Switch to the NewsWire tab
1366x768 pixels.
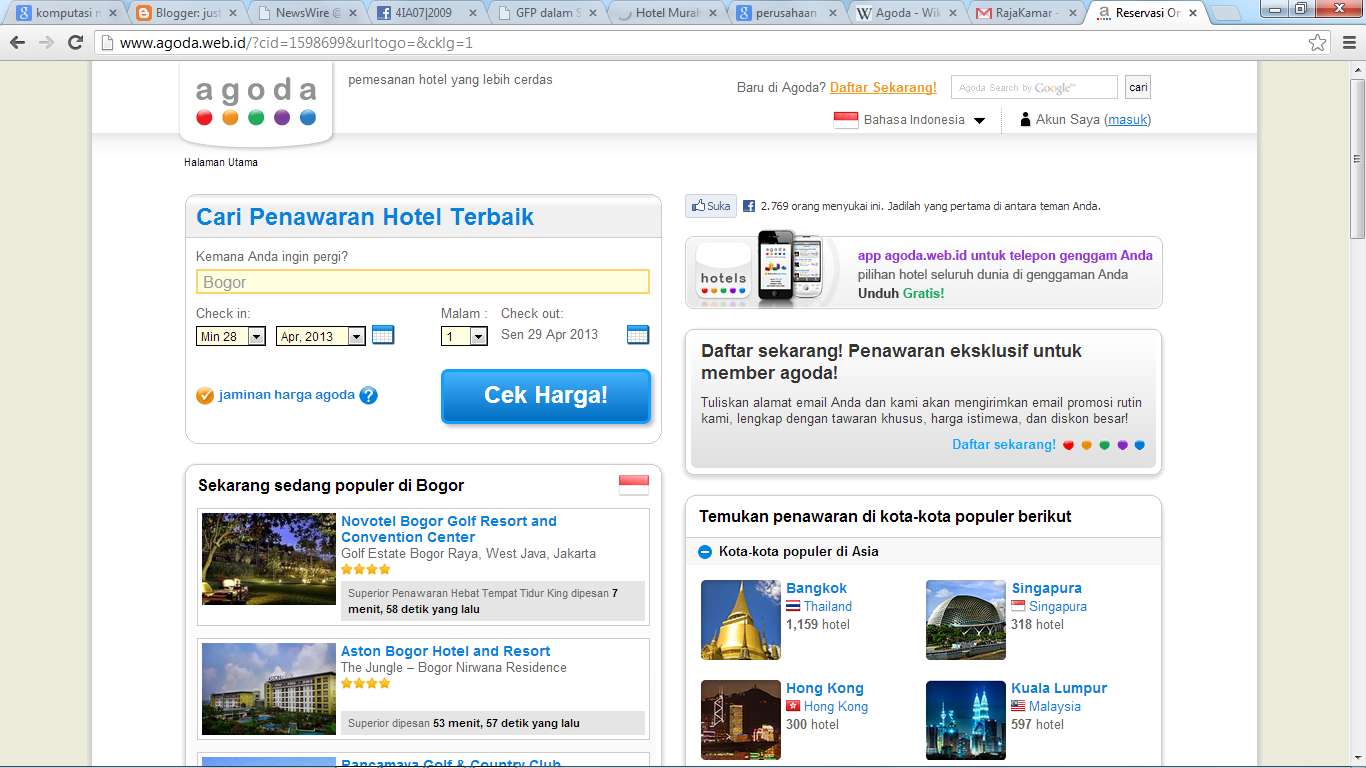point(305,13)
